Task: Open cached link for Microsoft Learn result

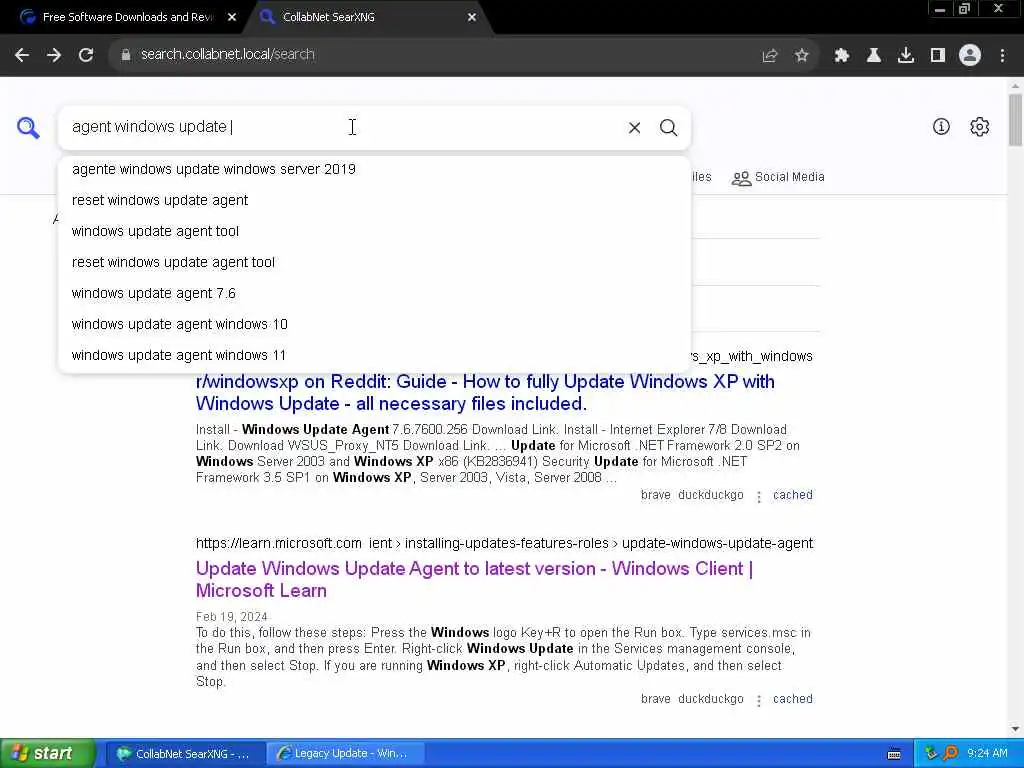Action: point(793,699)
